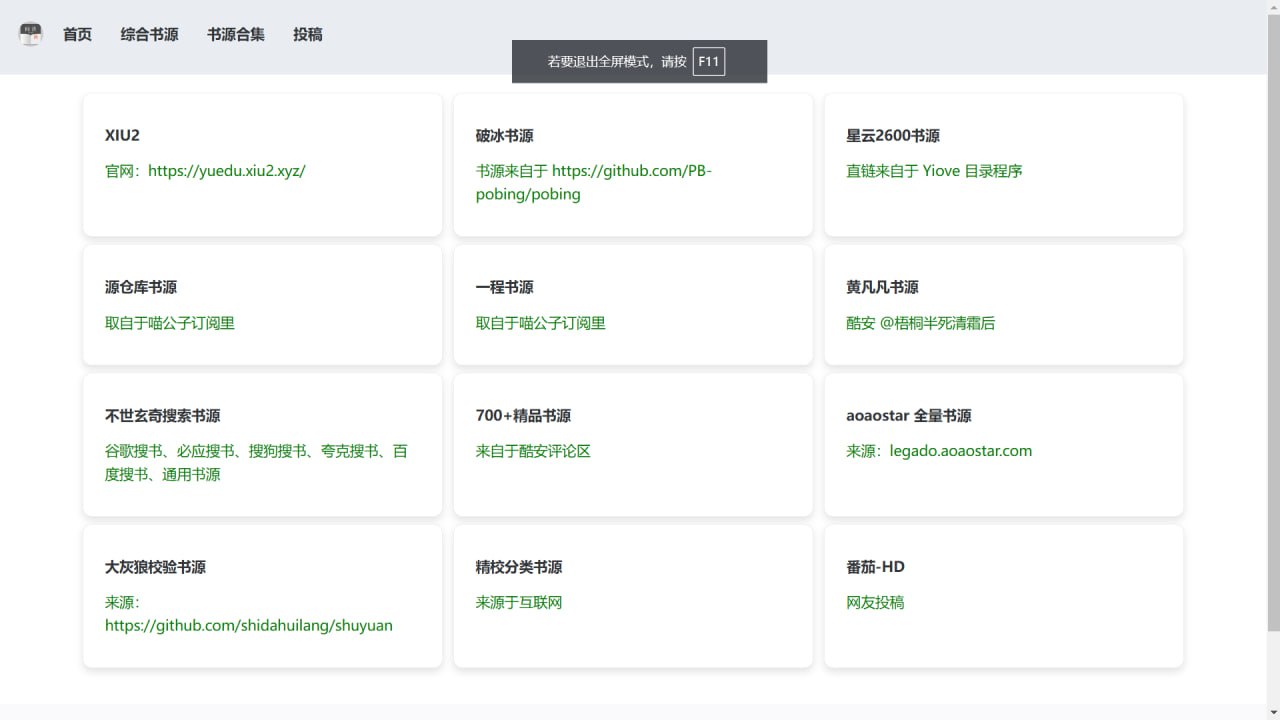Image resolution: width=1280 pixels, height=720 pixels.
Task: Go to 综合书源 in navigation
Action: pyautogui.click(x=149, y=34)
